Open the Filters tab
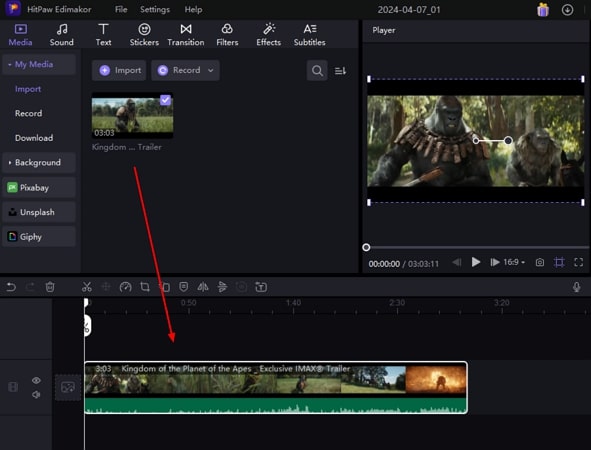Viewport: 591px width, 450px height. 227,35
